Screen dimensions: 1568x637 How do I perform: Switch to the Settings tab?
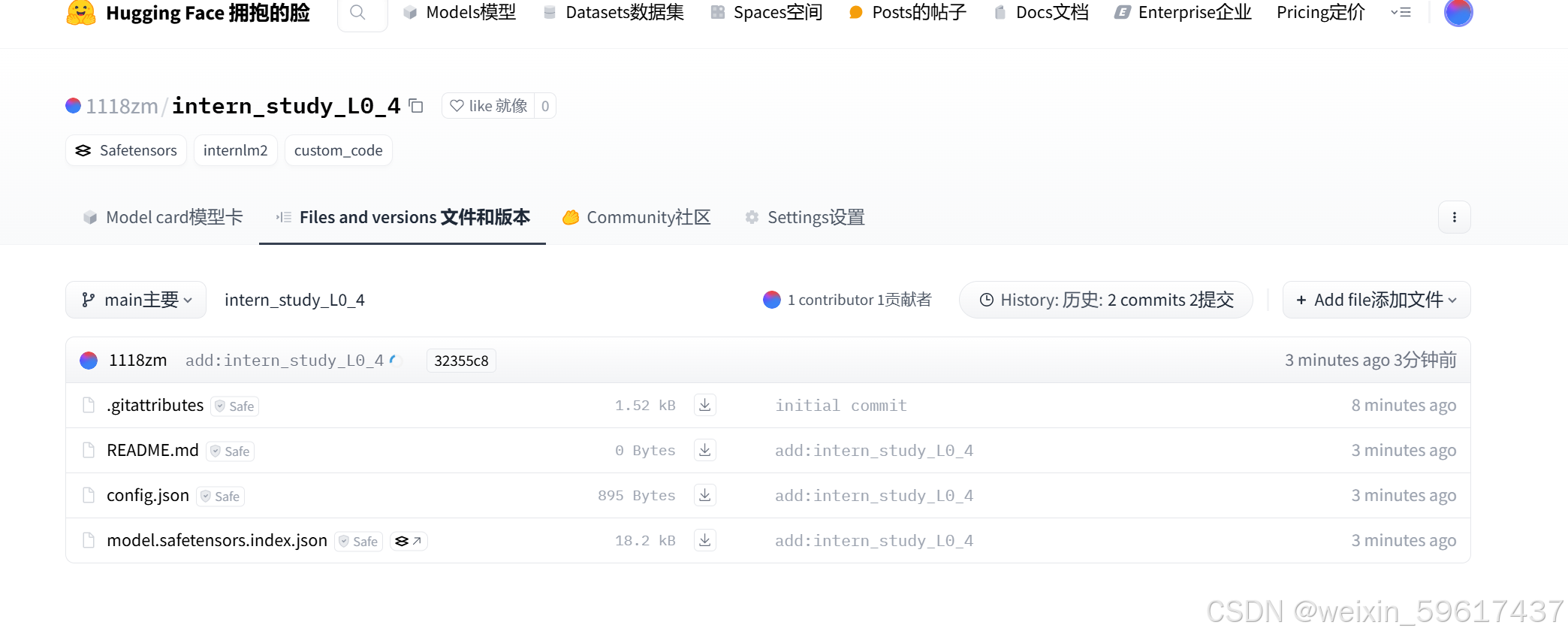(804, 217)
